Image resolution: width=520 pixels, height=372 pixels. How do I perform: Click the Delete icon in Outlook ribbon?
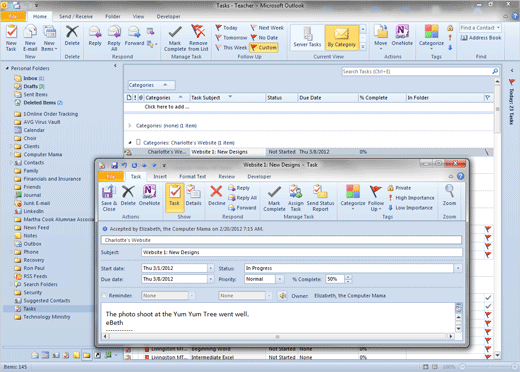(72, 36)
